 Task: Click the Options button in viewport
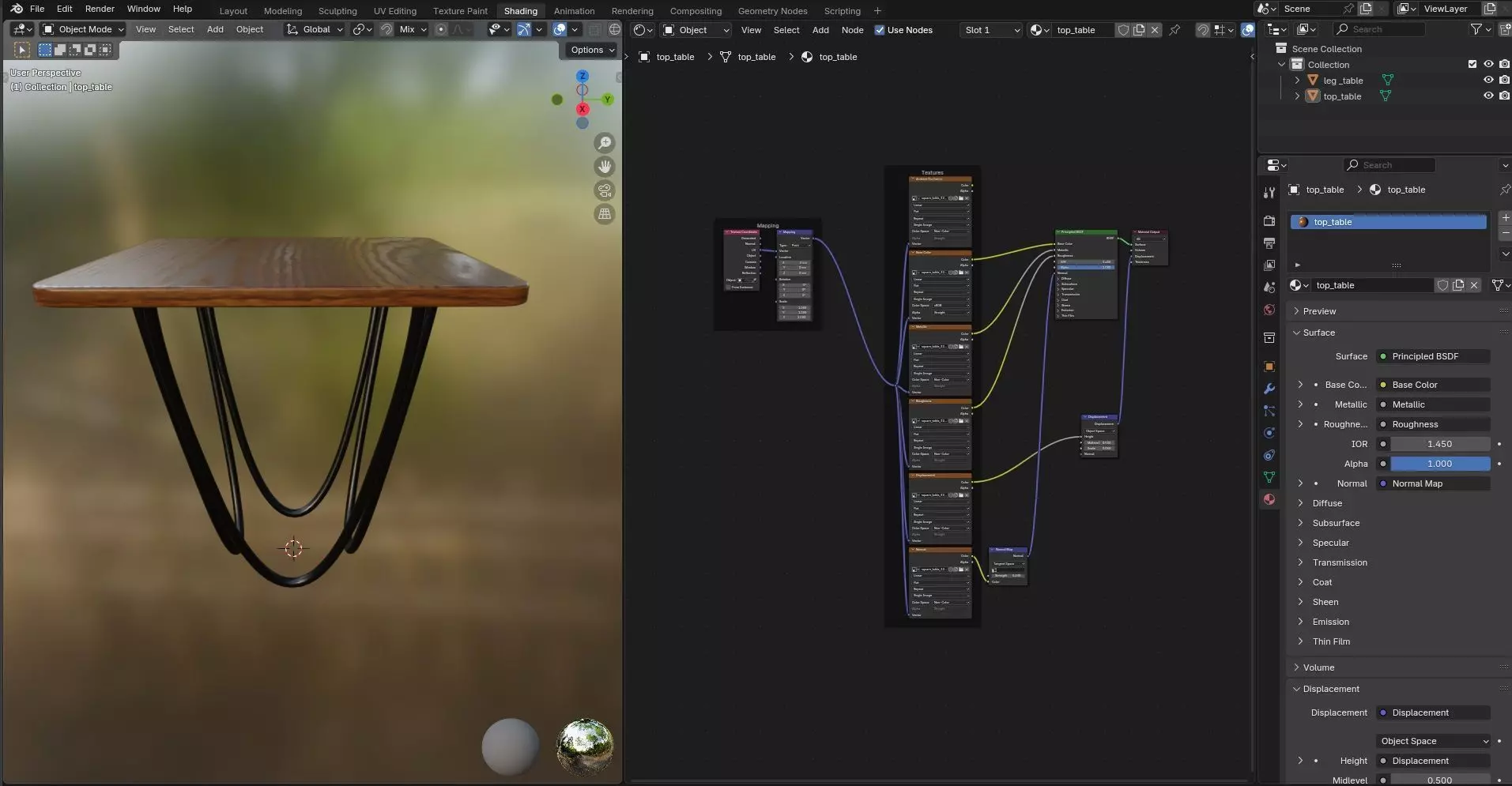(x=592, y=50)
